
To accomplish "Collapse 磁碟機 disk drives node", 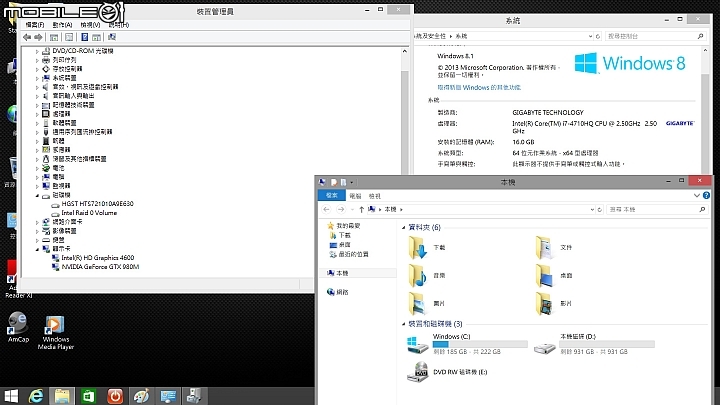I will coord(37,195).
